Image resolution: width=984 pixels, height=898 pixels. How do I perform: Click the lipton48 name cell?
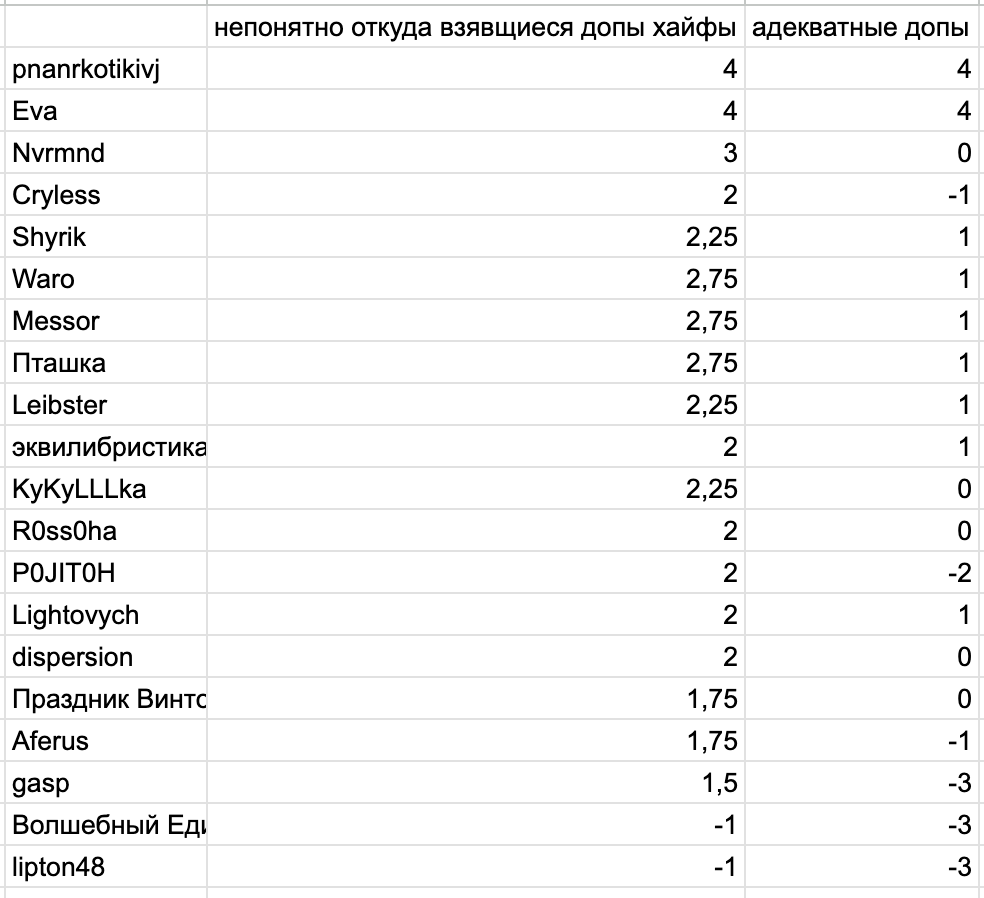click(105, 867)
